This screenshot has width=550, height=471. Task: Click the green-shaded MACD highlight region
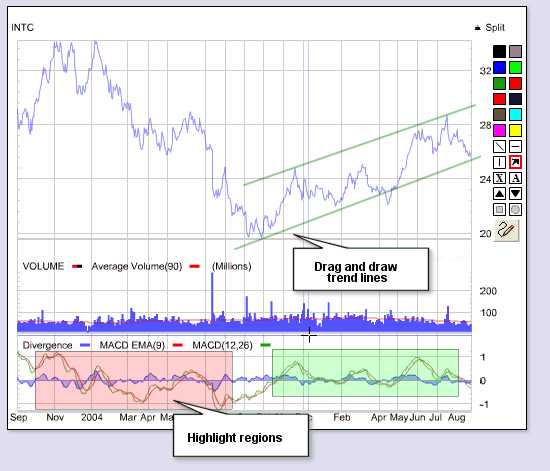365,373
